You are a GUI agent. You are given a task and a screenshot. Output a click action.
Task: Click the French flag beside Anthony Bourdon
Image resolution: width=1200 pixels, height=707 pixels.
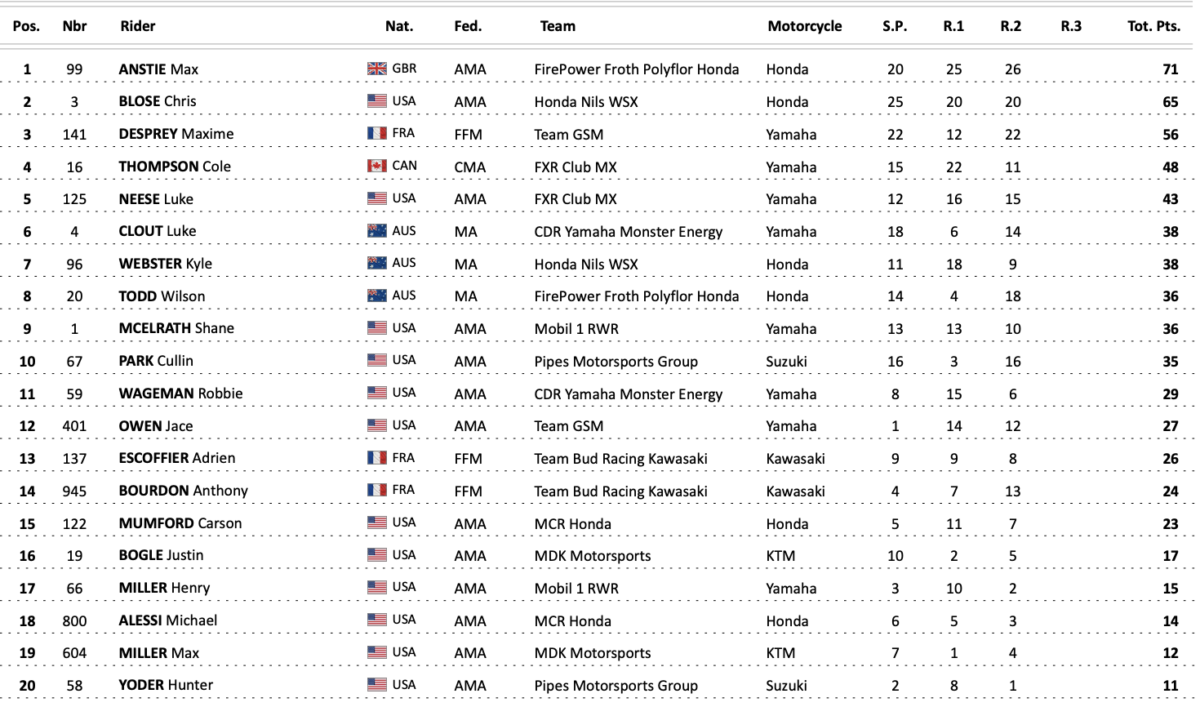click(x=377, y=490)
